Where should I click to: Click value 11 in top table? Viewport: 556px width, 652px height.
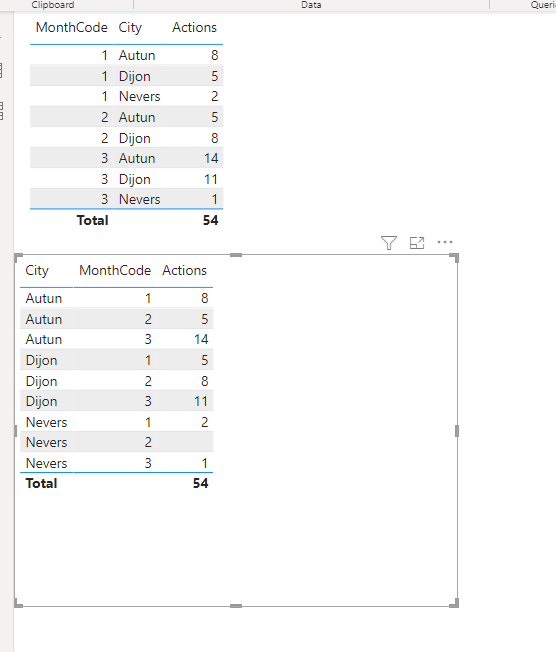pyautogui.click(x=211, y=180)
